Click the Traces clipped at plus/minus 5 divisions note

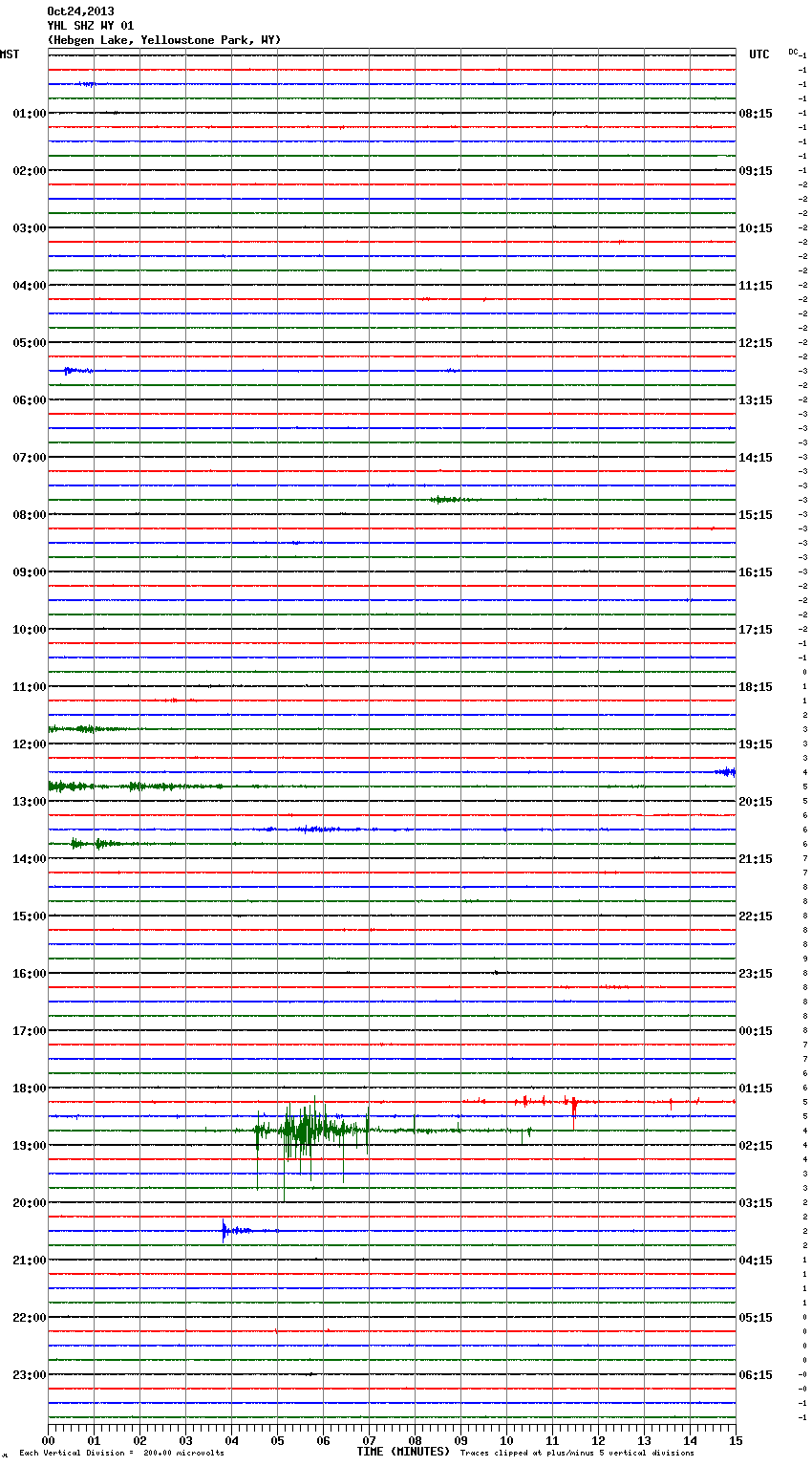[x=577, y=1454]
